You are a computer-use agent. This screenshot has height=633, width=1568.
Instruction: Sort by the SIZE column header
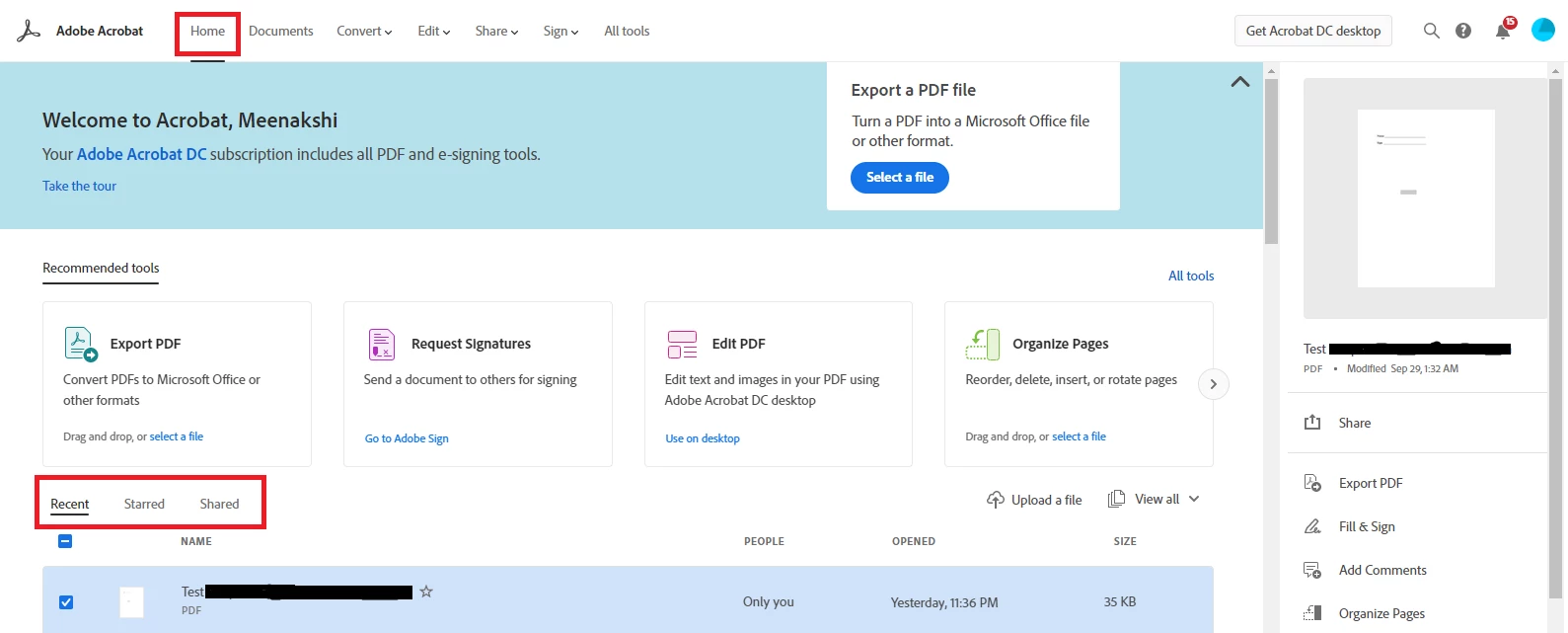1125,541
